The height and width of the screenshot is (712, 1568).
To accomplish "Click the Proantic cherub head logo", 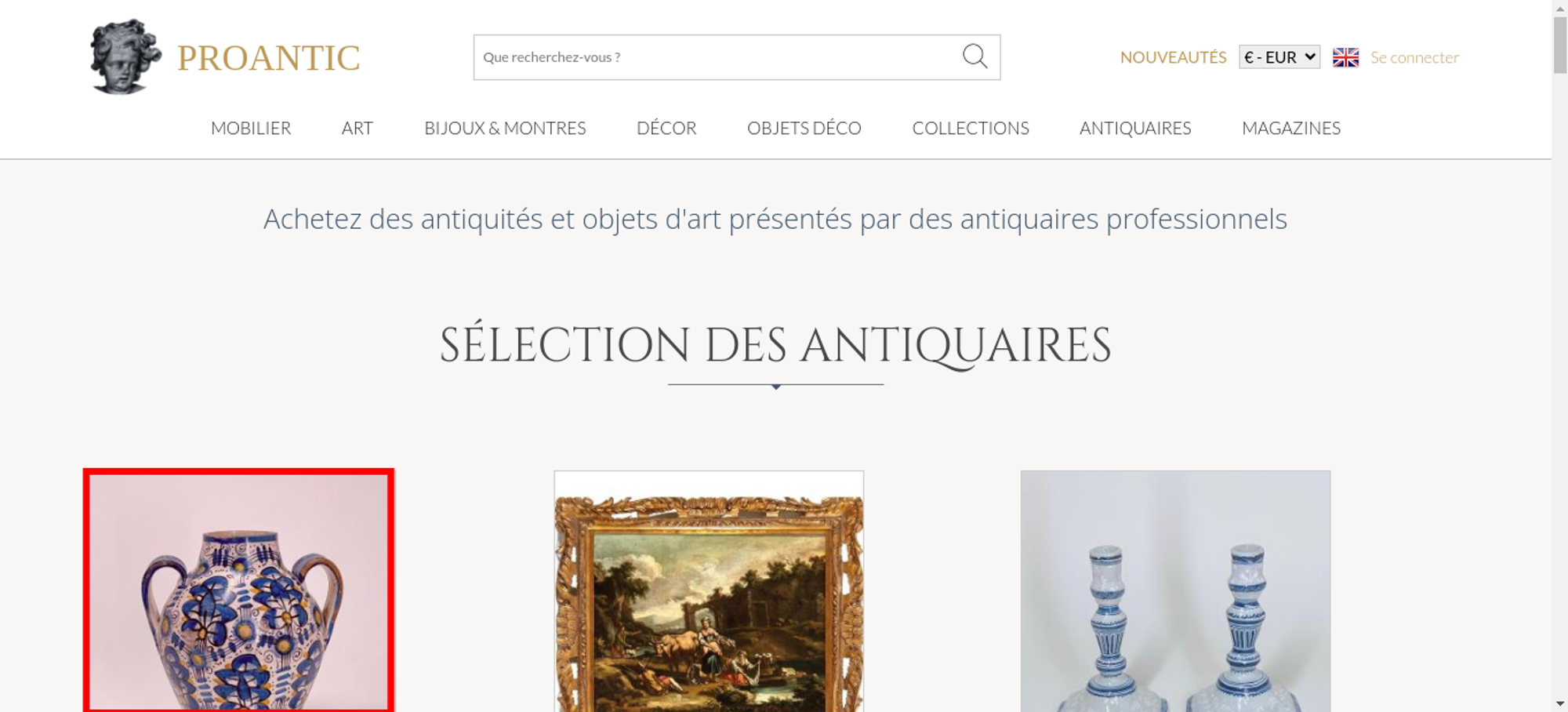I will coord(125,57).
